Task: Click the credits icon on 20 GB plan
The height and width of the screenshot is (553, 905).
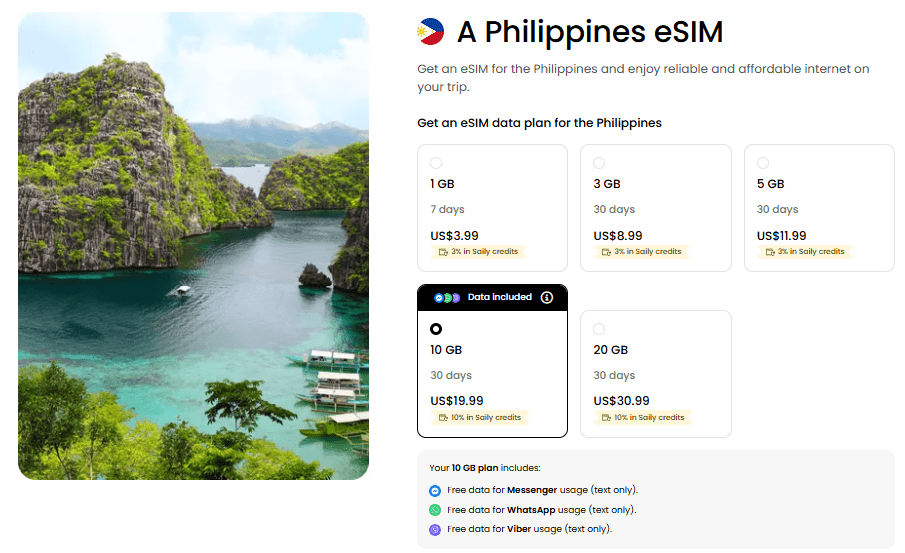Action: 606,418
